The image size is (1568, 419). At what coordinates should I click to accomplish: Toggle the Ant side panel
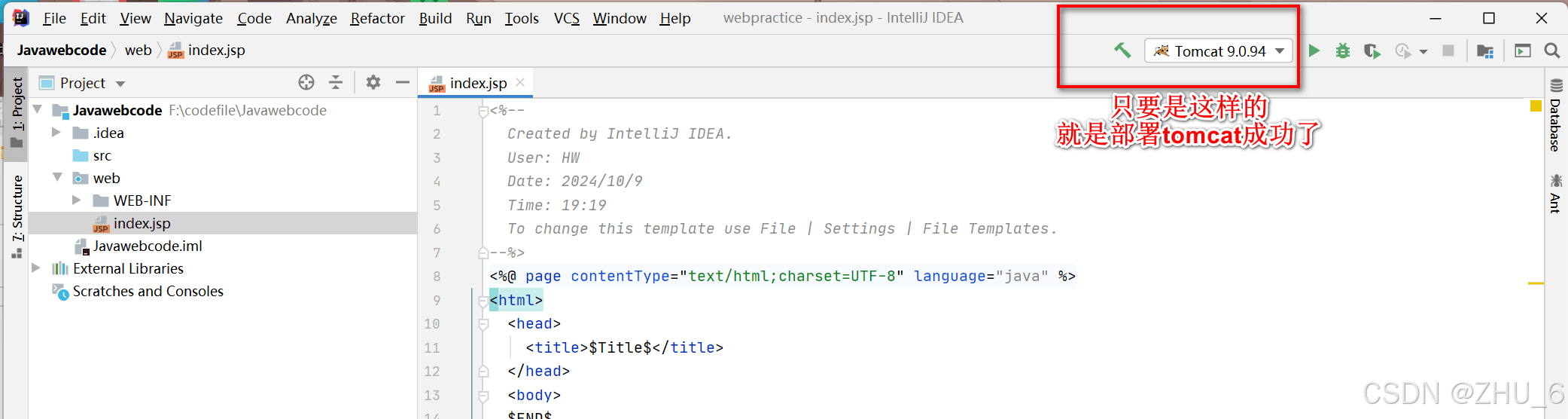point(1556,193)
